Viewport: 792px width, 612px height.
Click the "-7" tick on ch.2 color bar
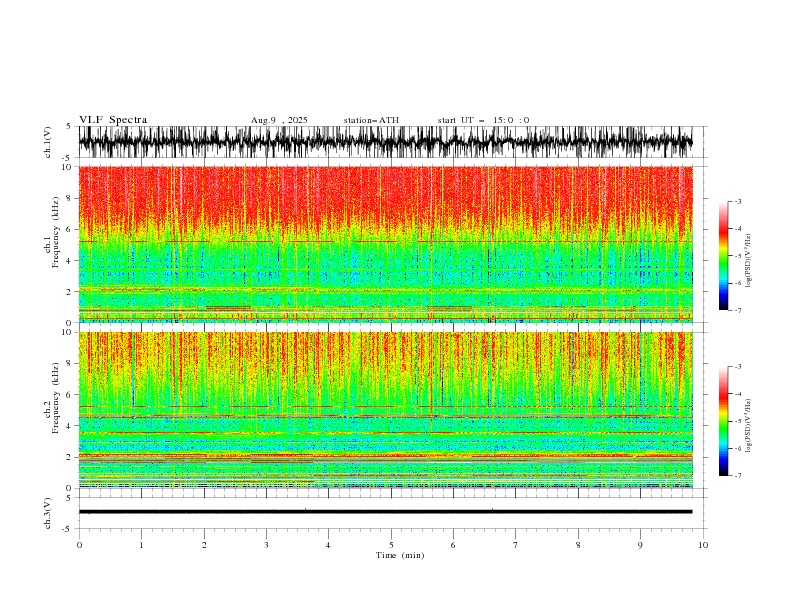(x=737, y=476)
